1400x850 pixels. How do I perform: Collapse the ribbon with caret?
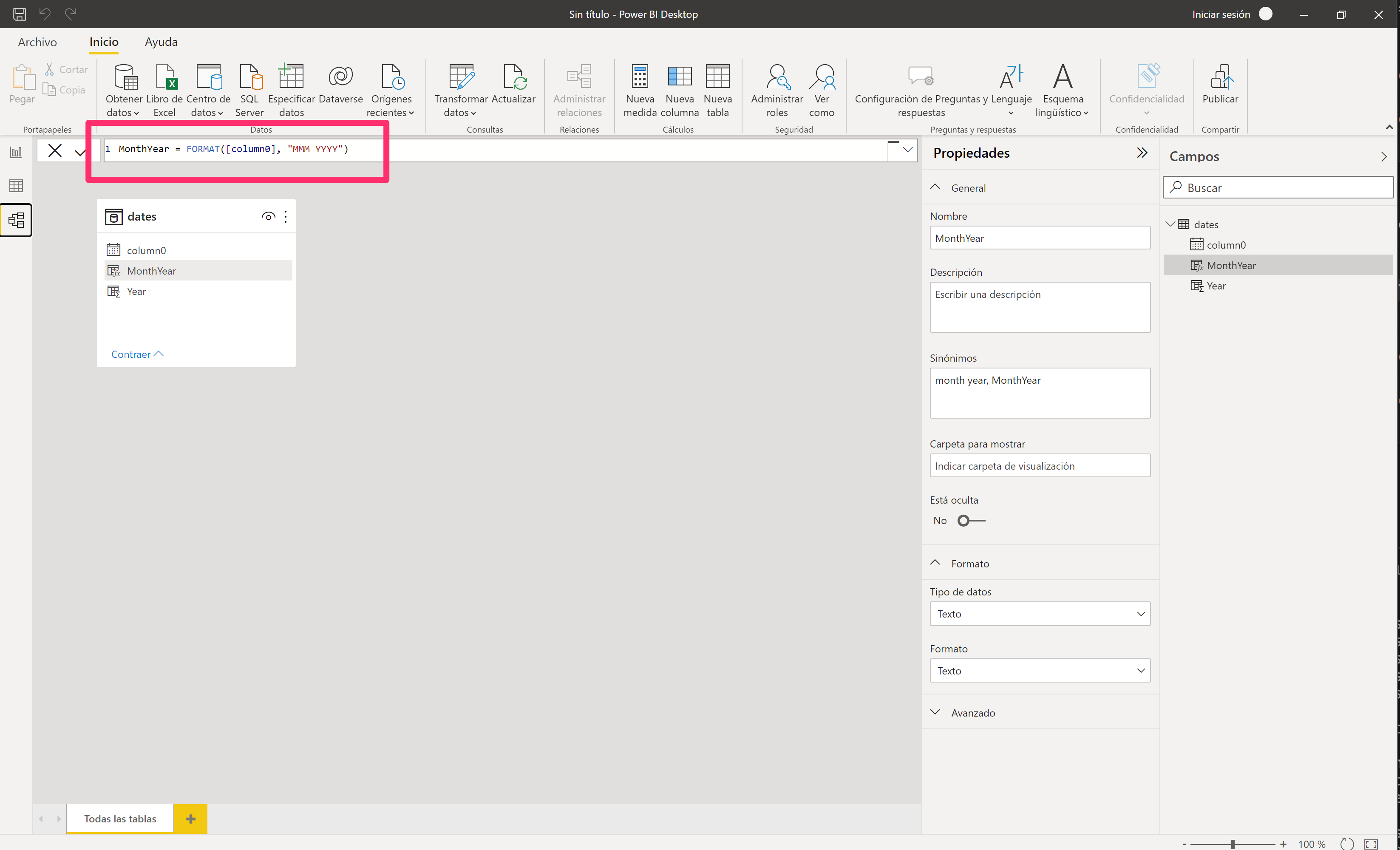click(1389, 127)
